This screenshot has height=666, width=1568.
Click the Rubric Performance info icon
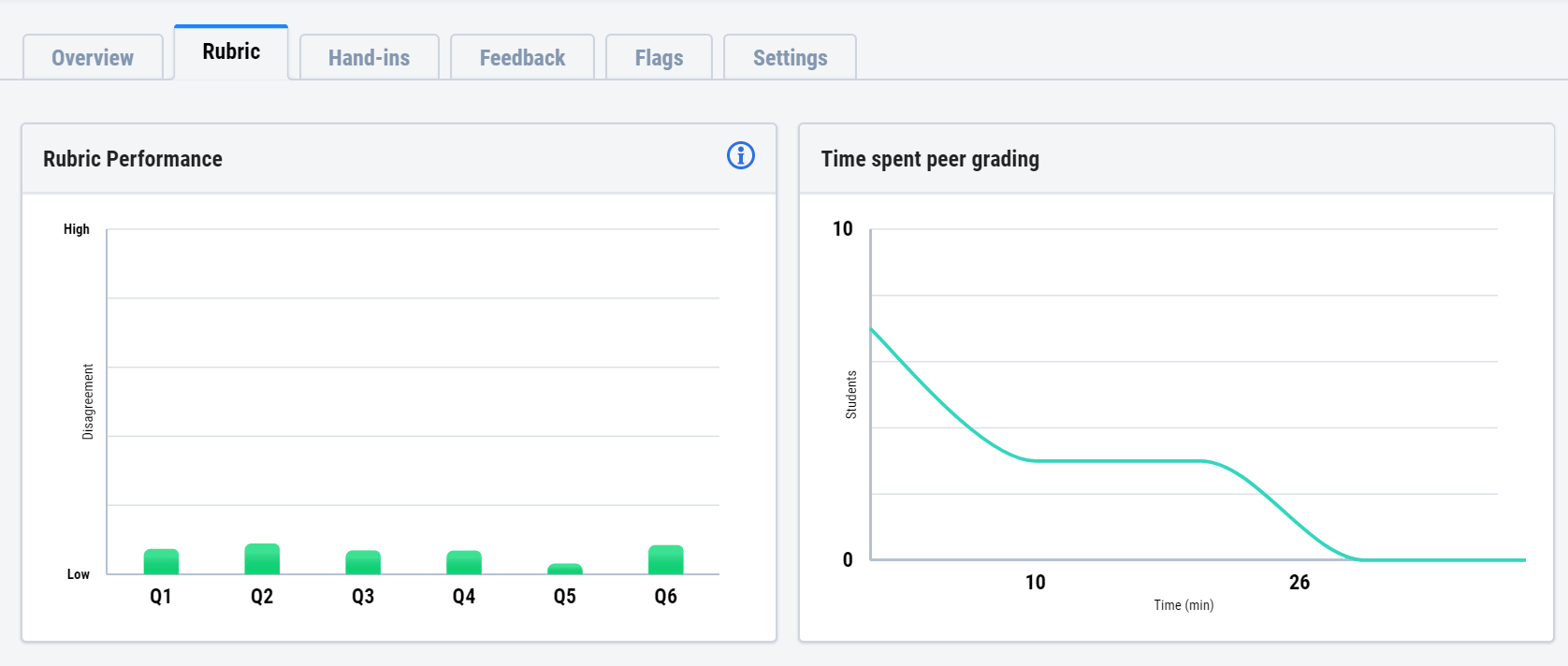740,155
